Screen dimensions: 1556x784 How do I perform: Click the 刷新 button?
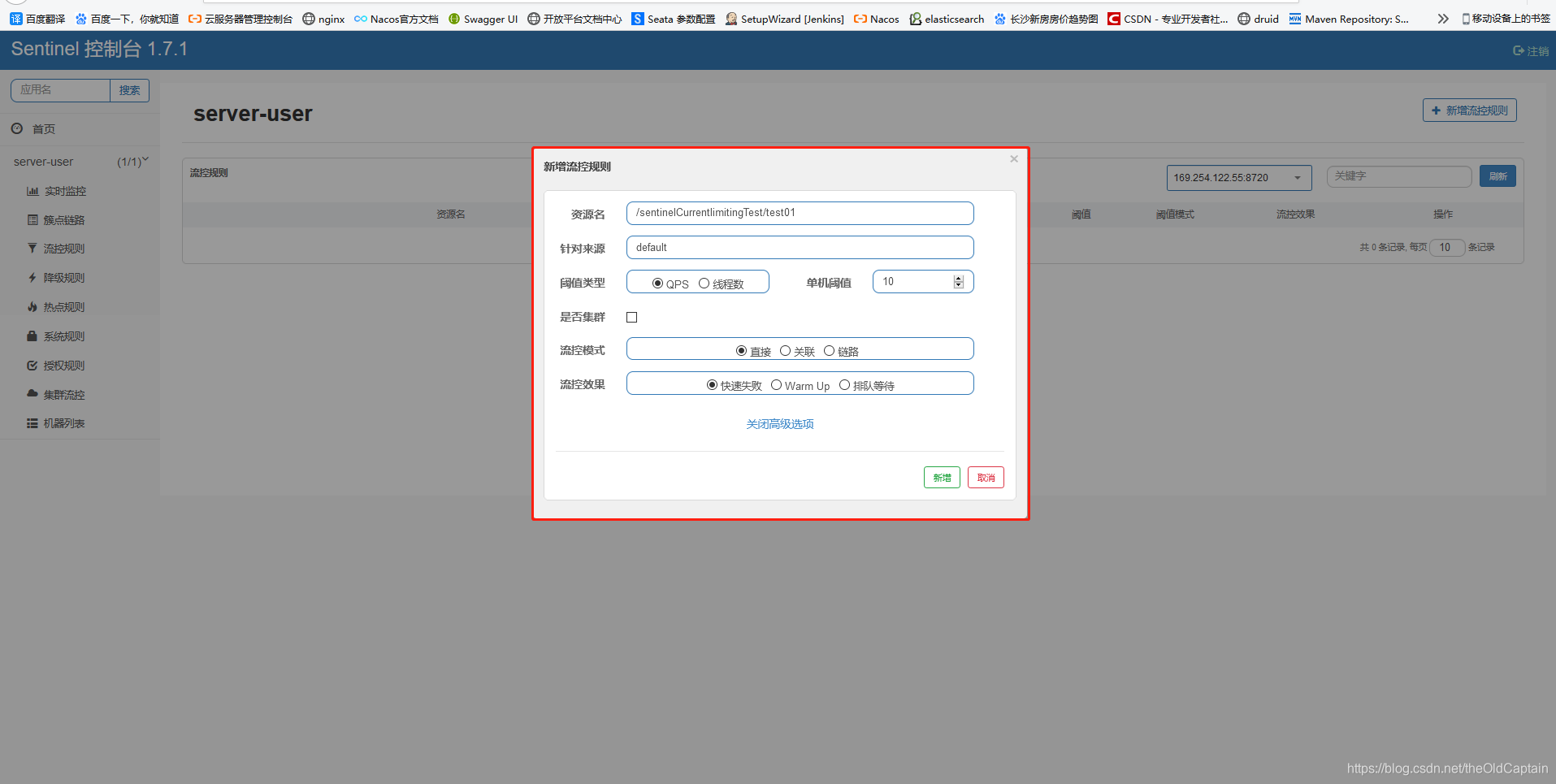[1497, 176]
